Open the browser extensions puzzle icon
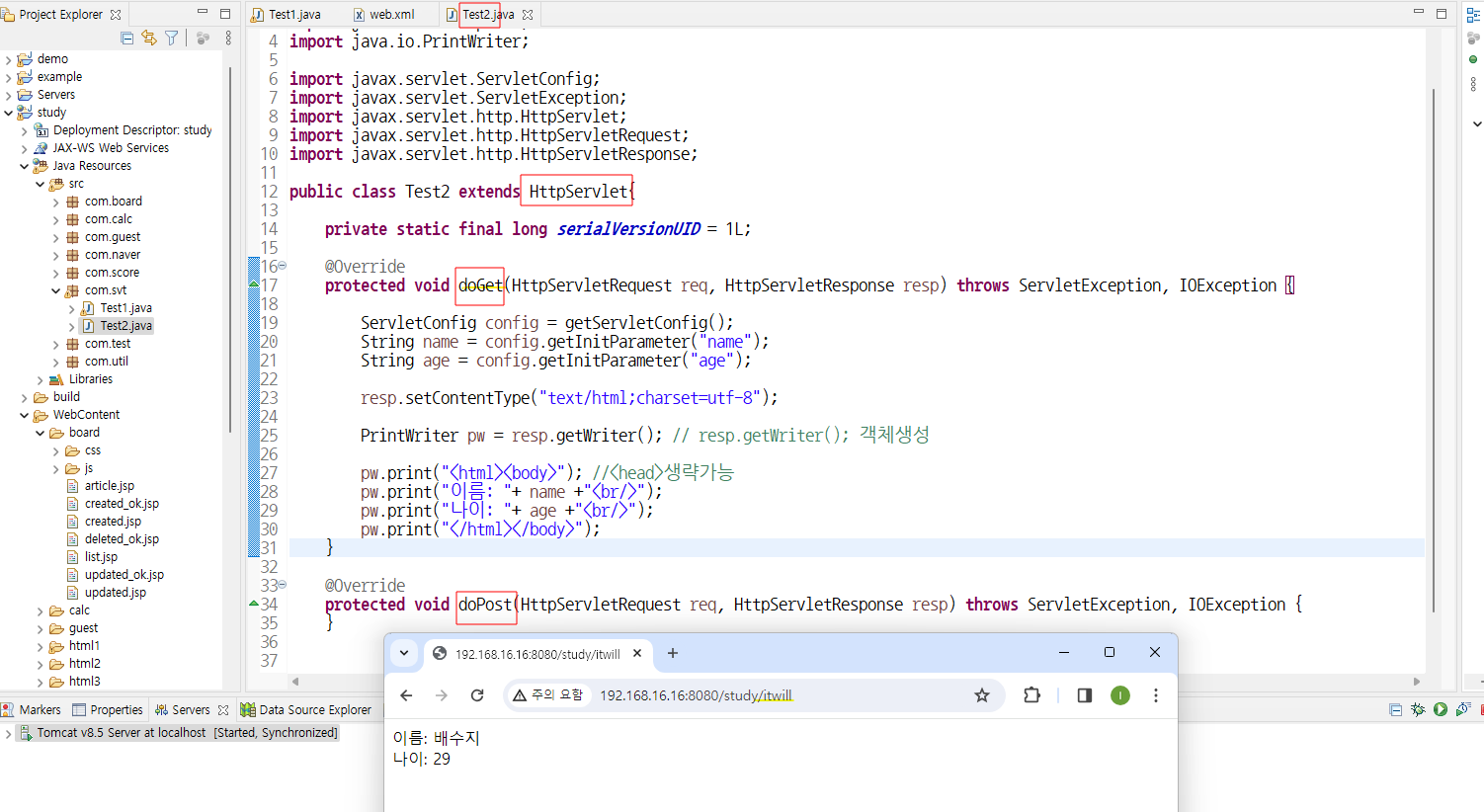Screen dimensions: 1484x812 [1031, 695]
